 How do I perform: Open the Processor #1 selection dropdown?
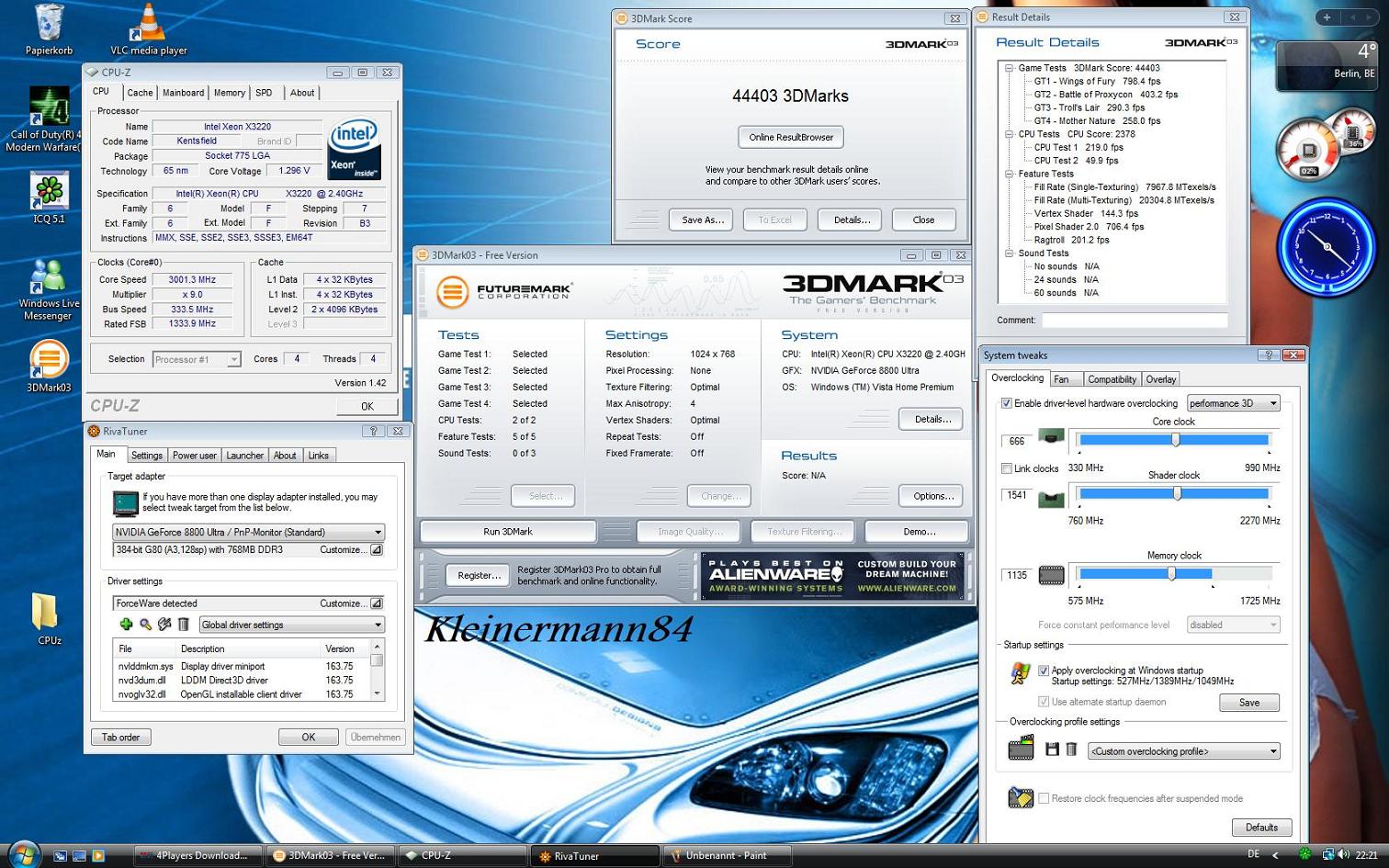[x=197, y=359]
